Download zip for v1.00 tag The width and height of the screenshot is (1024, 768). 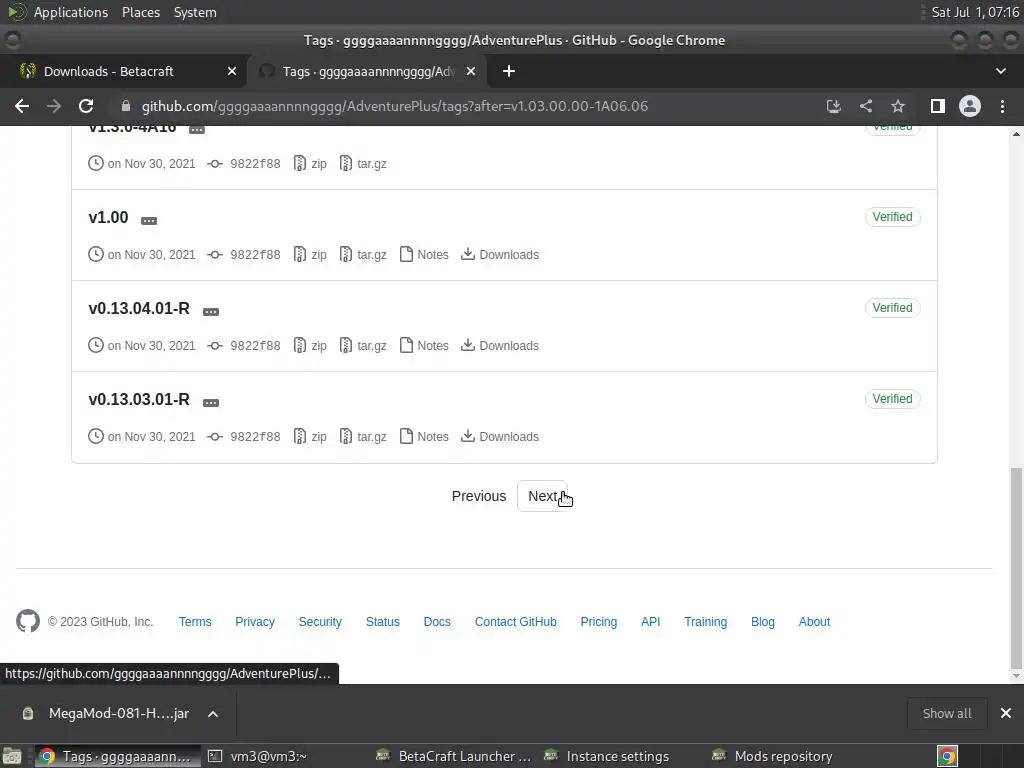pos(310,255)
